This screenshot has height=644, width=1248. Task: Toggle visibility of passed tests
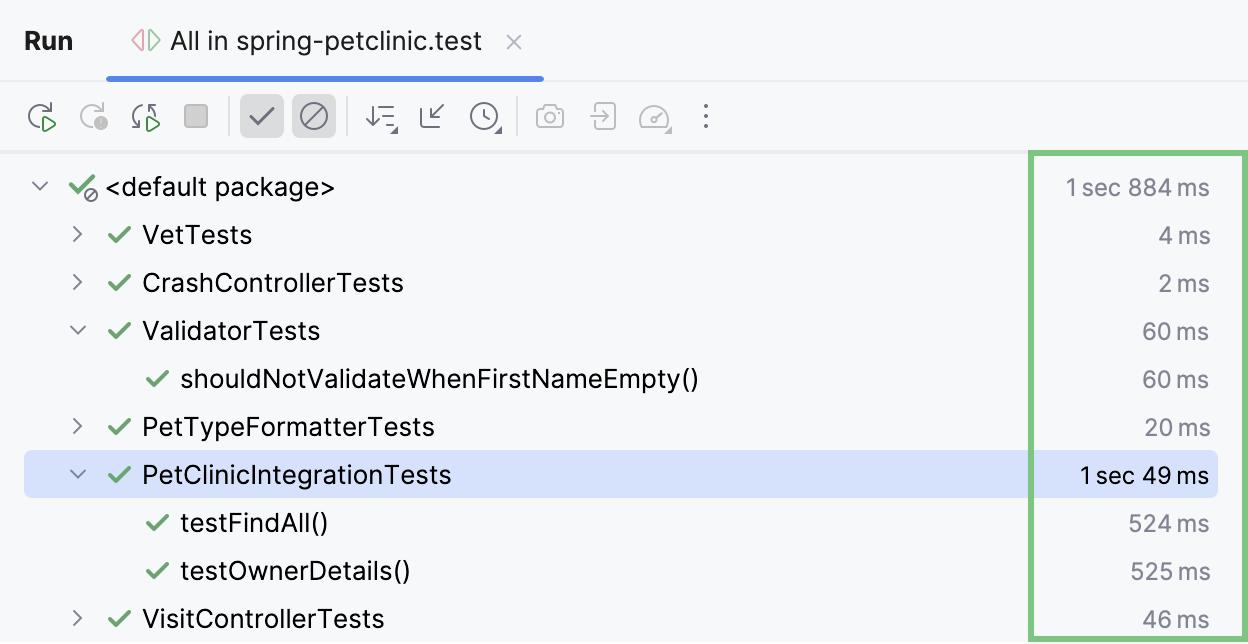tap(262, 116)
